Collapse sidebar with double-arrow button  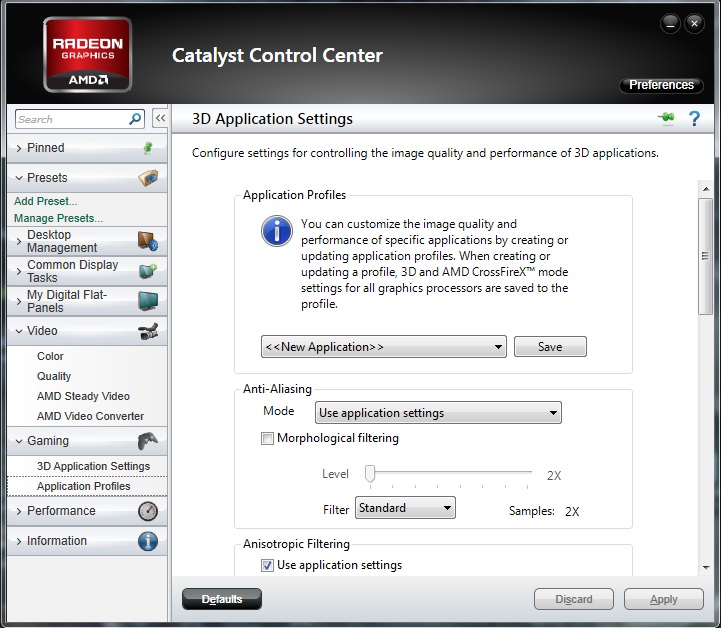(160, 118)
